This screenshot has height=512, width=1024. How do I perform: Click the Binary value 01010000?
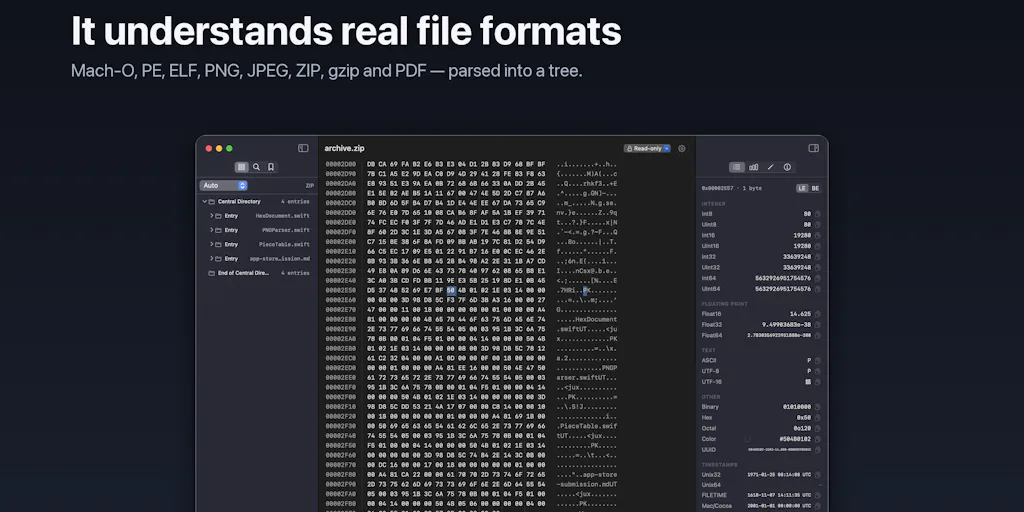point(797,407)
